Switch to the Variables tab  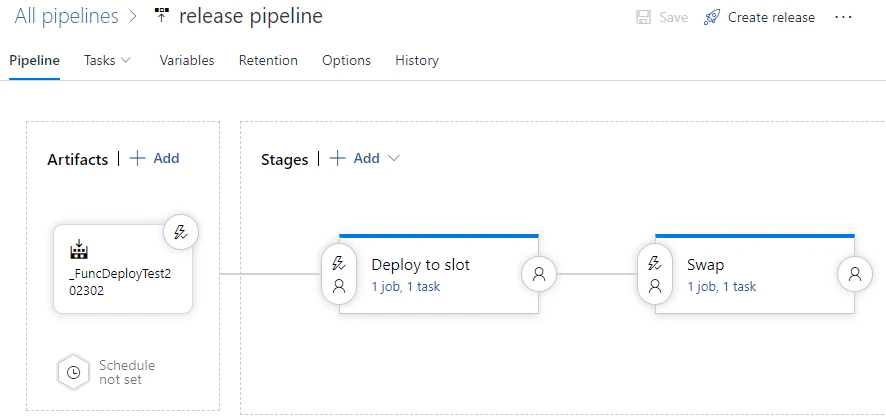187,60
